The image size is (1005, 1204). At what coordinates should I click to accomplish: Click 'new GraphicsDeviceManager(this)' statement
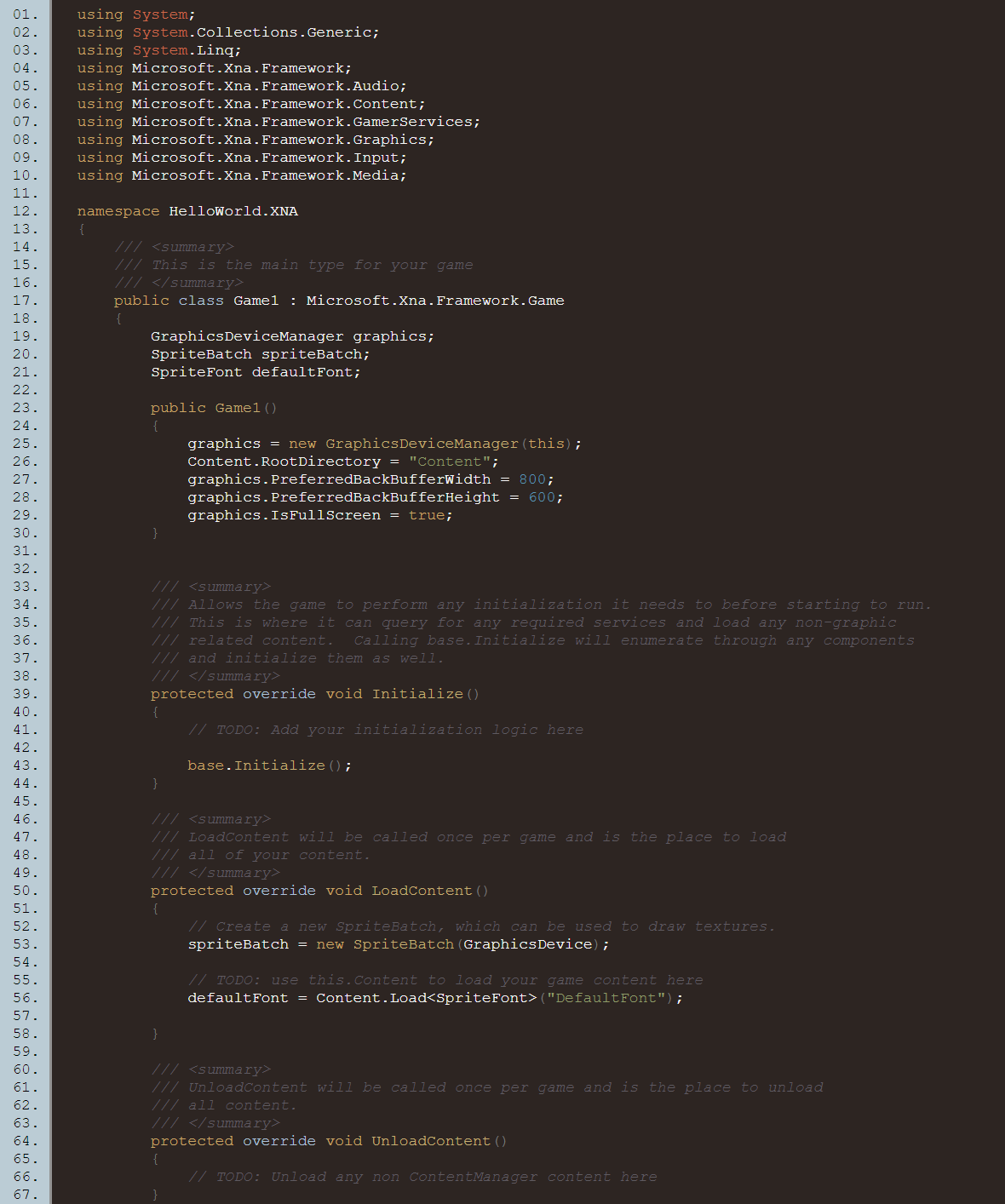pyautogui.click(x=385, y=444)
